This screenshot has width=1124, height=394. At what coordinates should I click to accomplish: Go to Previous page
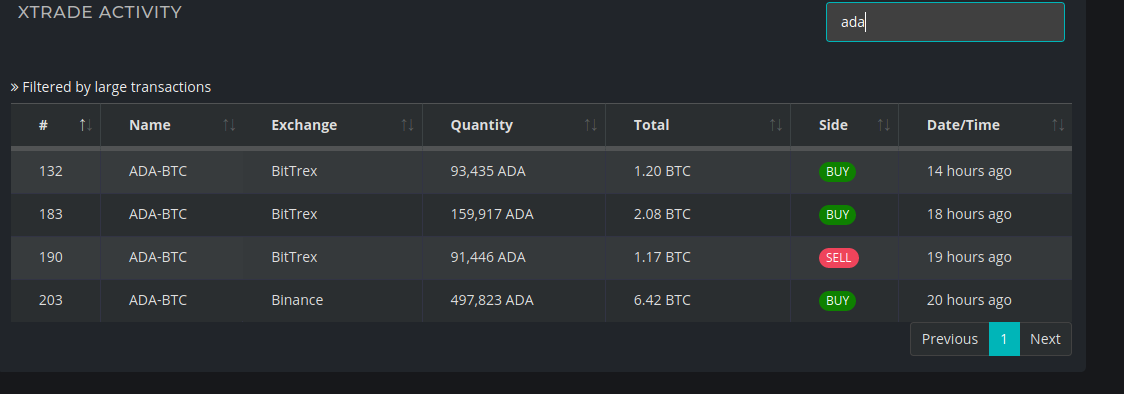[949, 340]
